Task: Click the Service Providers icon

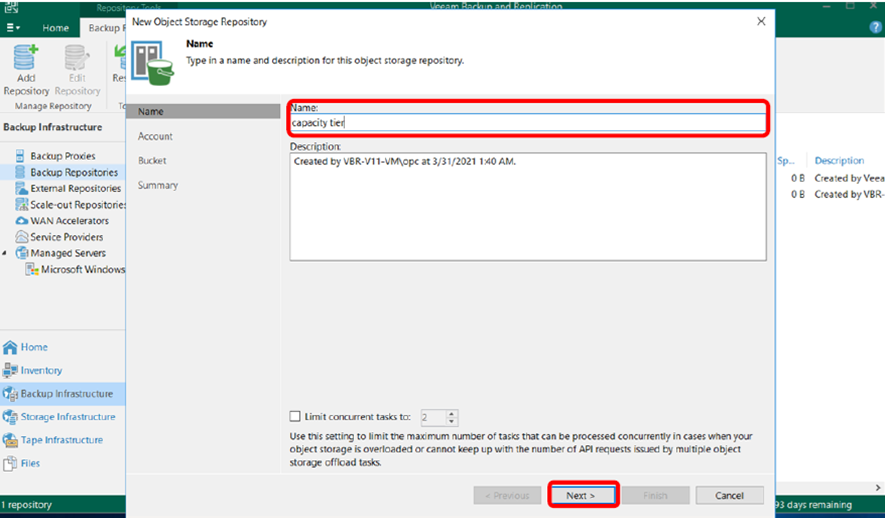Action: coord(21,236)
